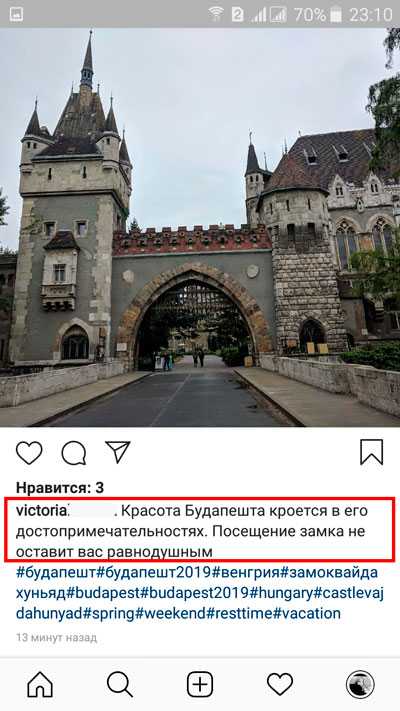Open hashtag #венгрия
This screenshot has height=711, width=400.
tap(245, 572)
